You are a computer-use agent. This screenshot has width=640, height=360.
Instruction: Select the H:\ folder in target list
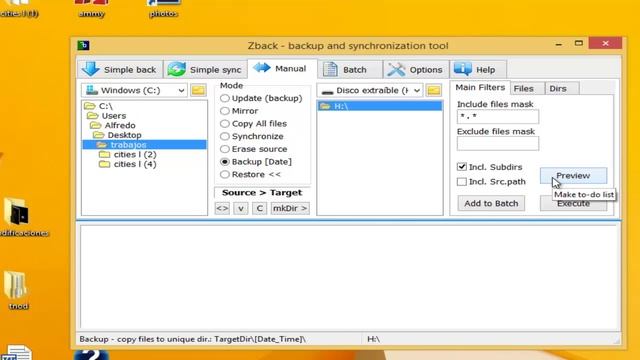[380, 106]
